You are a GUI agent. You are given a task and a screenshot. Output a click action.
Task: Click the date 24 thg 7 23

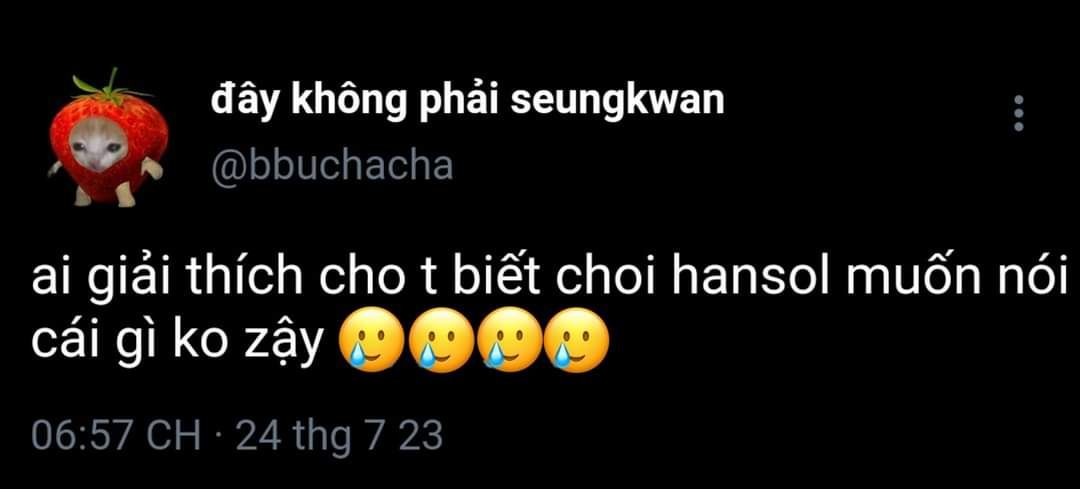[339, 437]
